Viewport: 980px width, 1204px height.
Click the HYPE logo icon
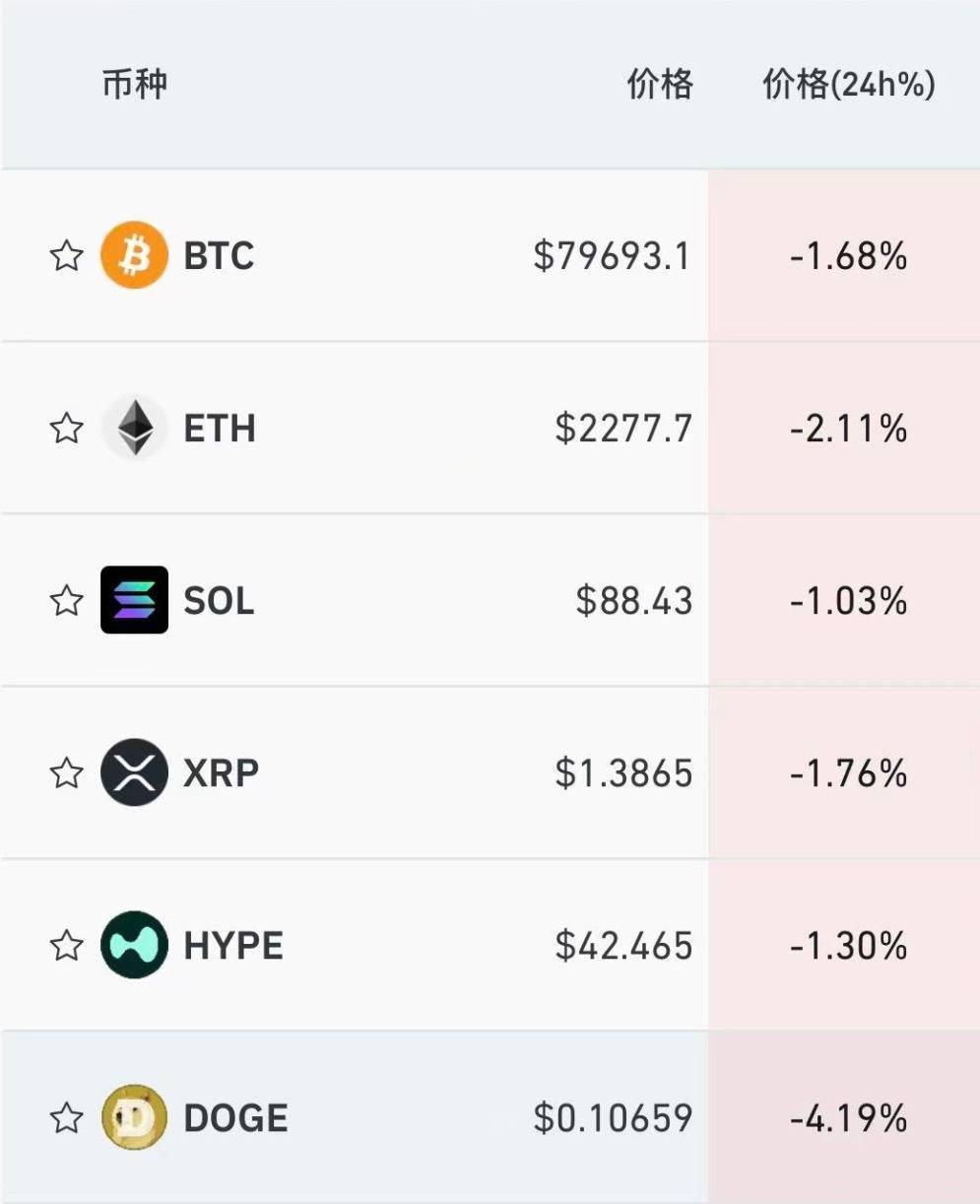pos(134,945)
